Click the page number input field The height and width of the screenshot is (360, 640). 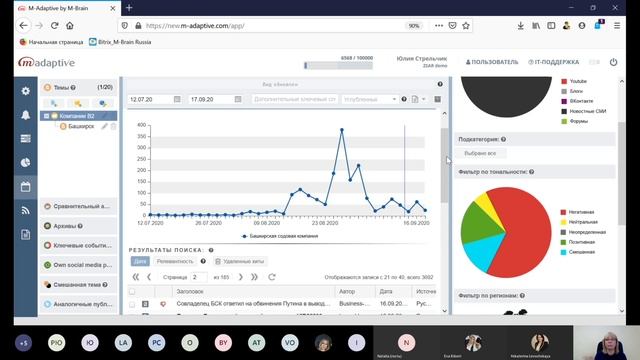[199, 277]
